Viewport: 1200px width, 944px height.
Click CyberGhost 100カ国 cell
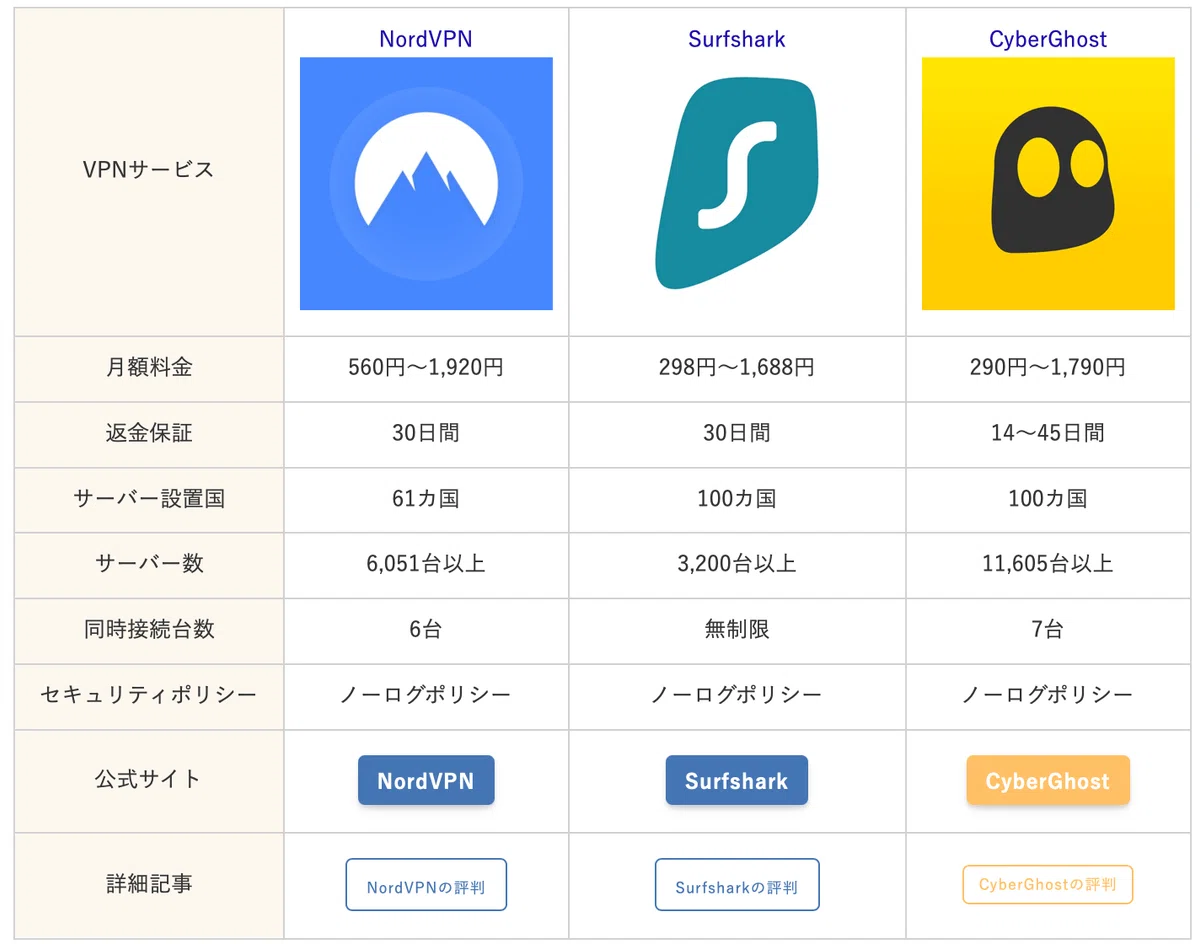click(x=1048, y=500)
